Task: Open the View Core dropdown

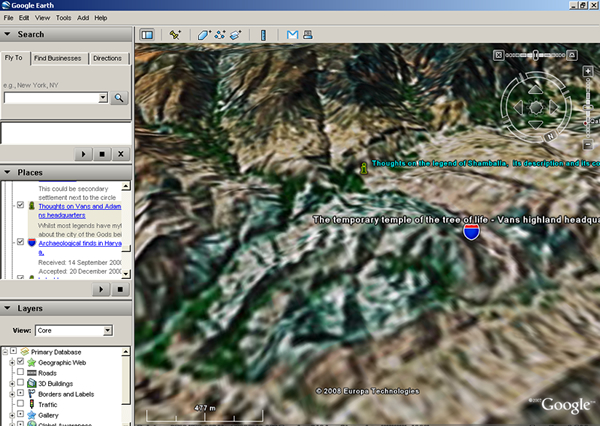Action: click(x=108, y=330)
